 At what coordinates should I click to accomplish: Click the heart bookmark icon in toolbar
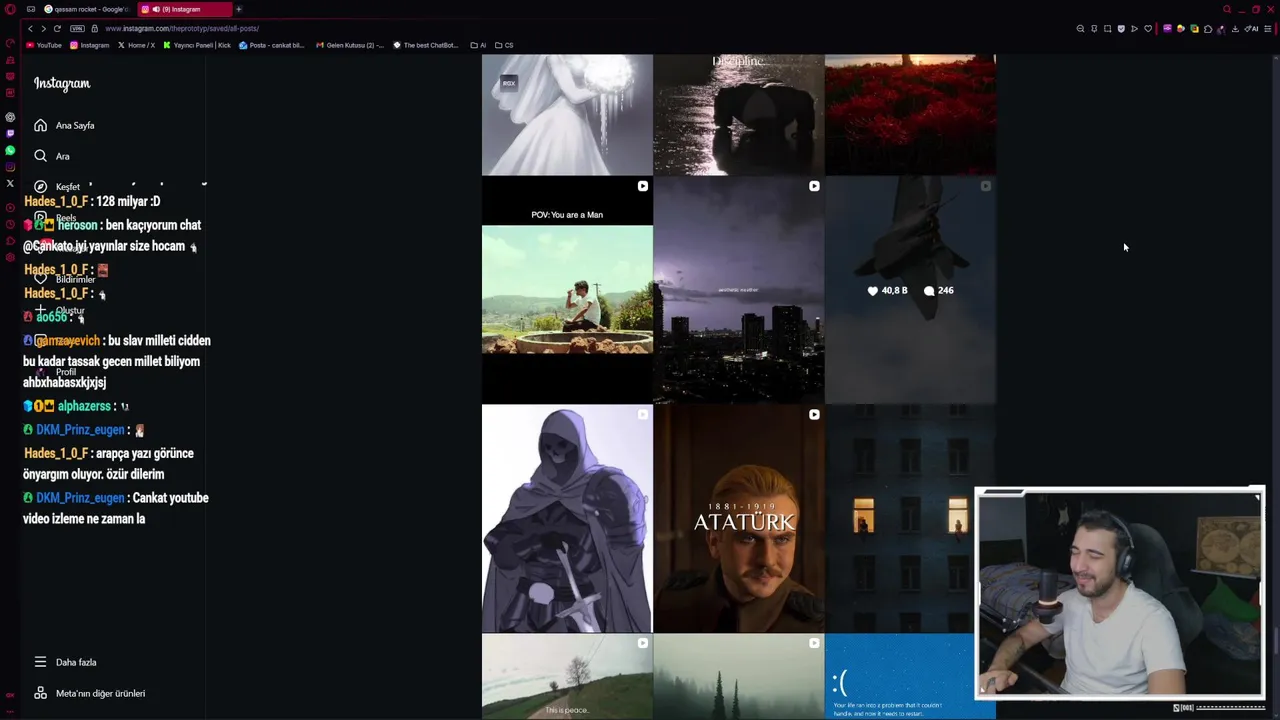[x=1148, y=29]
